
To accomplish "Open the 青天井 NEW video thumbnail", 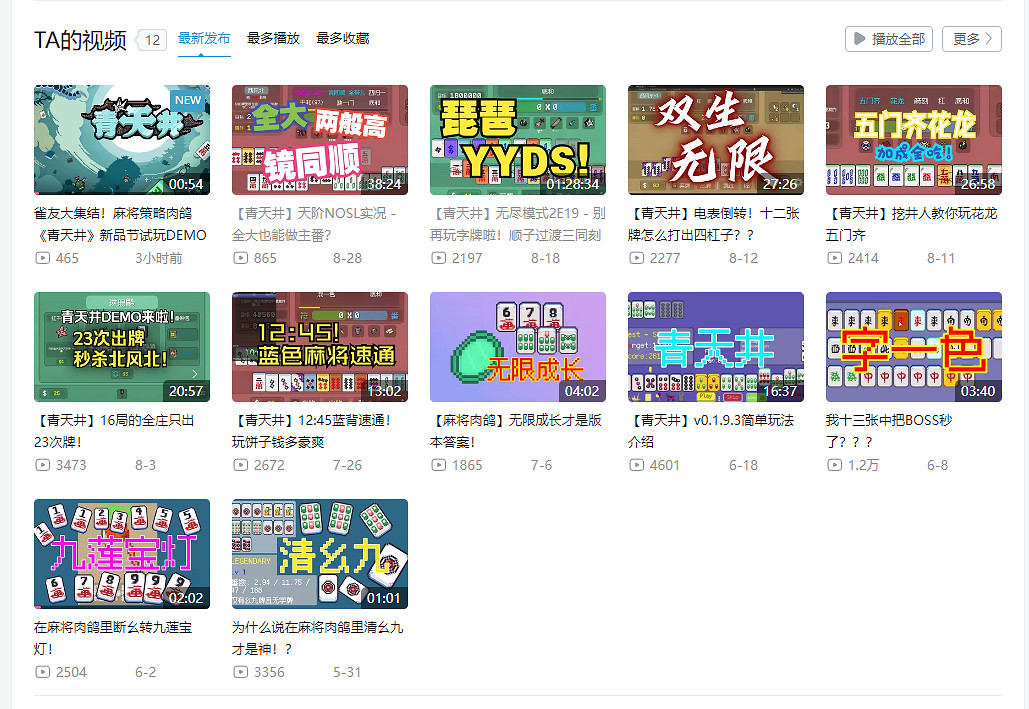I will 122,139.
